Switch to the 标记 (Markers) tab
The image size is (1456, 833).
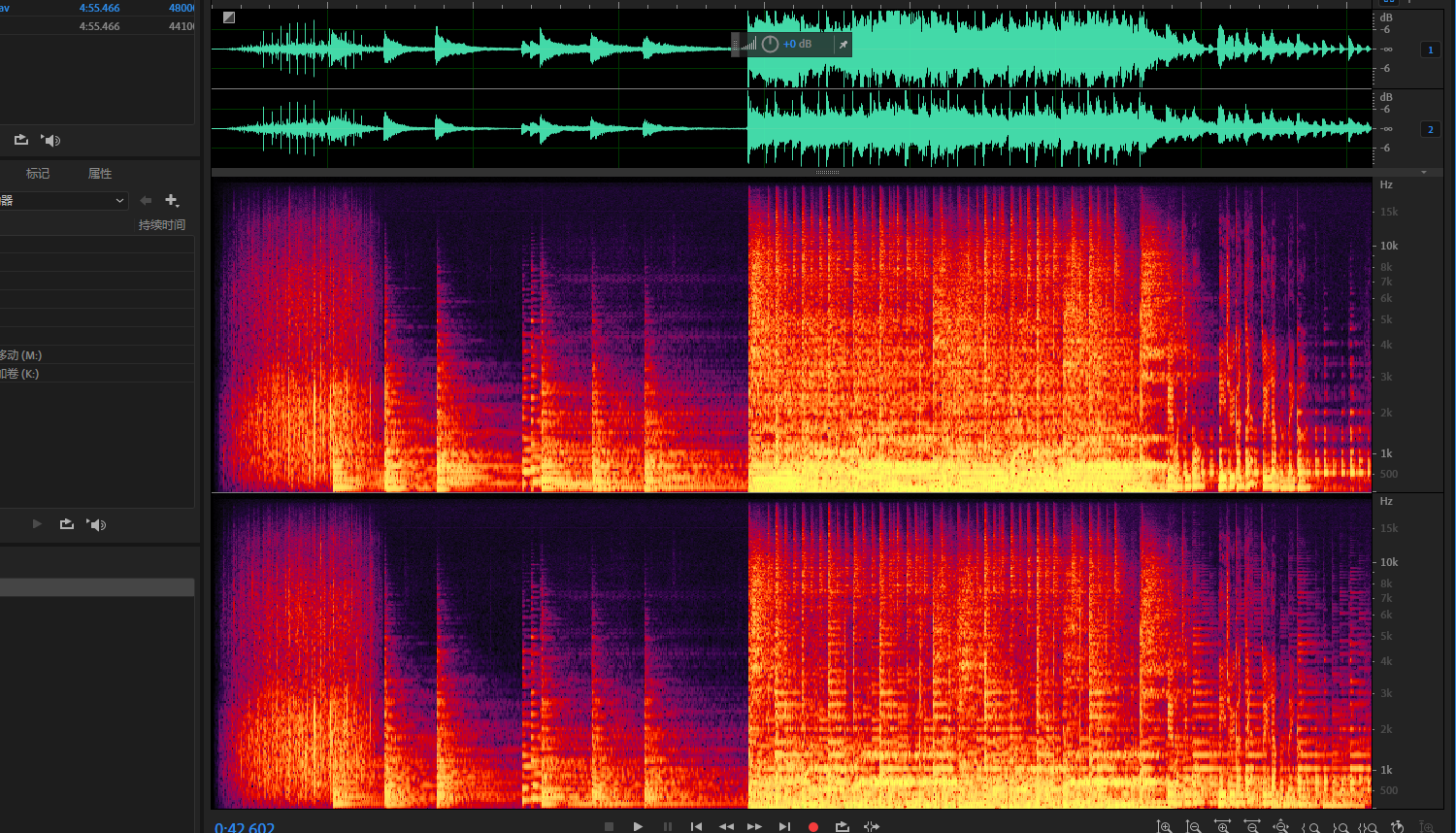38,174
